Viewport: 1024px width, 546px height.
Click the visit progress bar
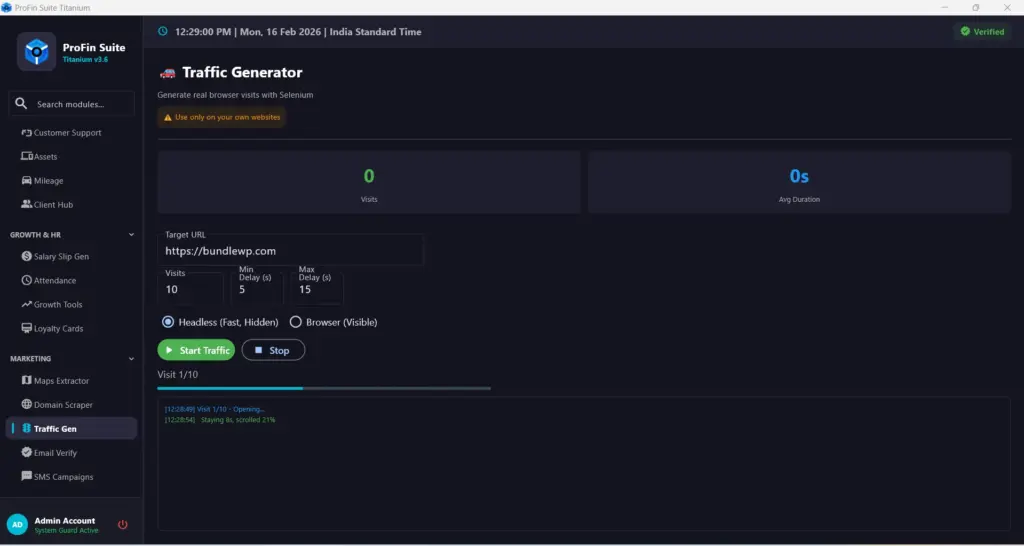pyautogui.click(x=324, y=389)
